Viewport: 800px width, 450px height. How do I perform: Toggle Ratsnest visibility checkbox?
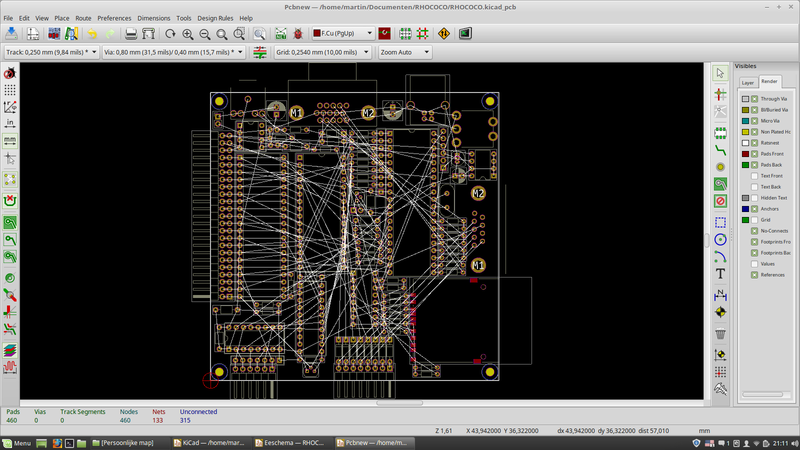coord(754,143)
